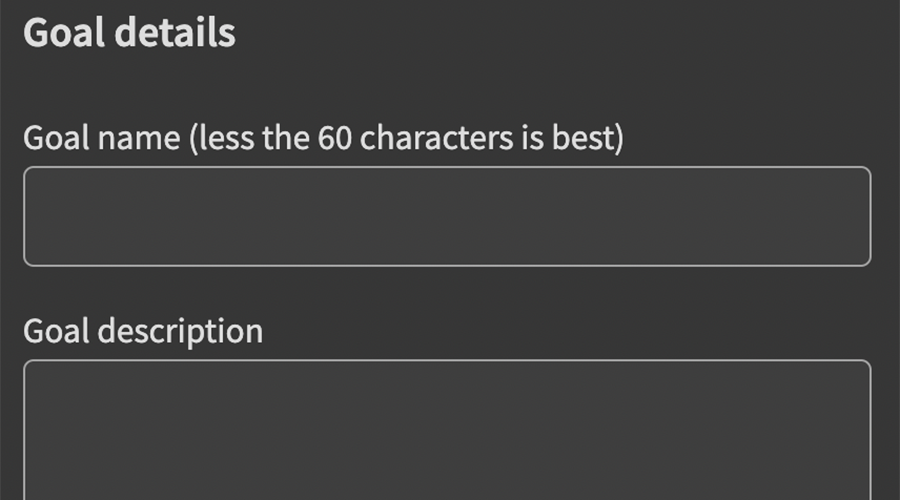
Task: Place cursor in Goal name box
Action: pos(447,216)
